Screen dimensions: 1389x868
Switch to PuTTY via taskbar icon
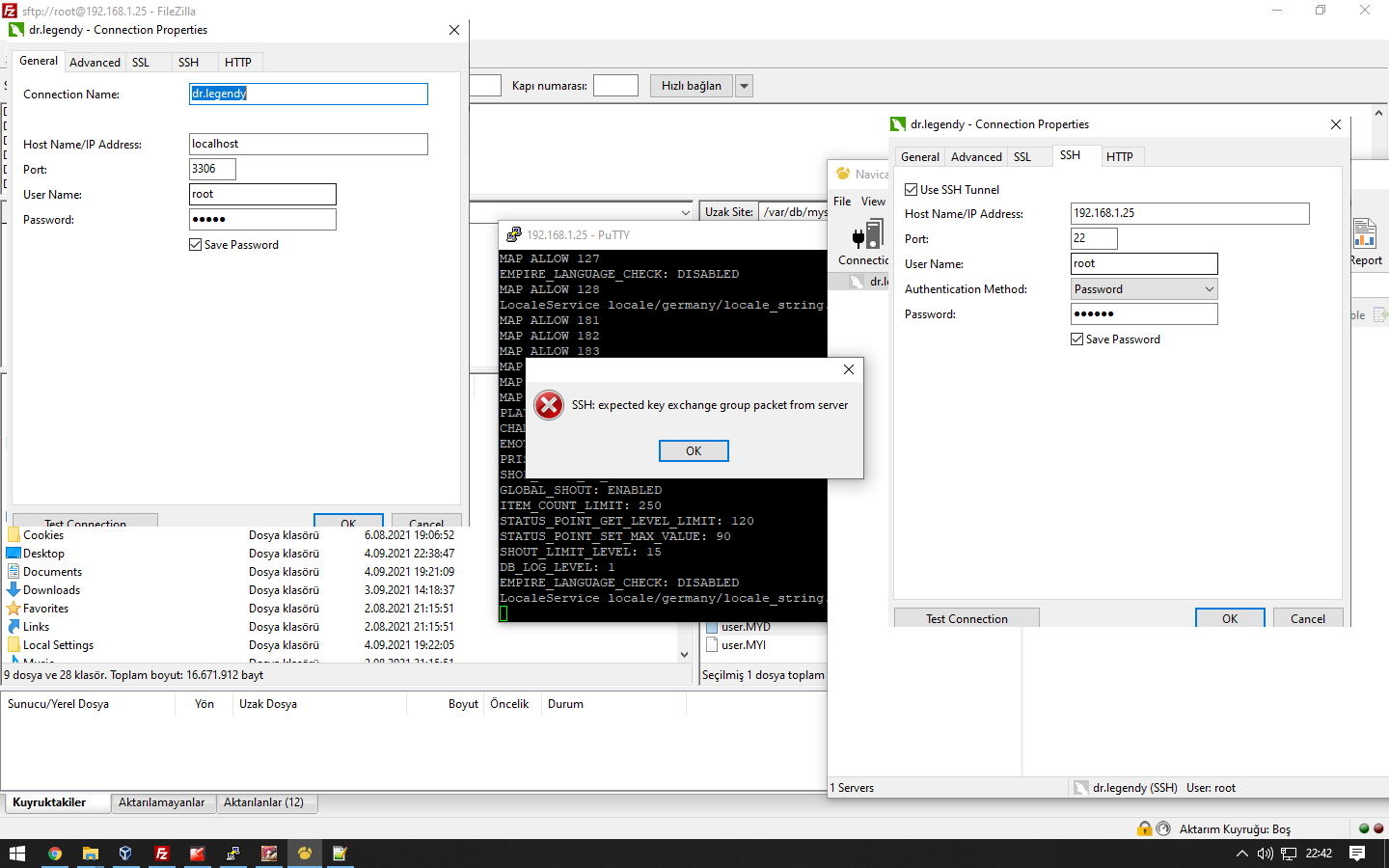point(233,854)
